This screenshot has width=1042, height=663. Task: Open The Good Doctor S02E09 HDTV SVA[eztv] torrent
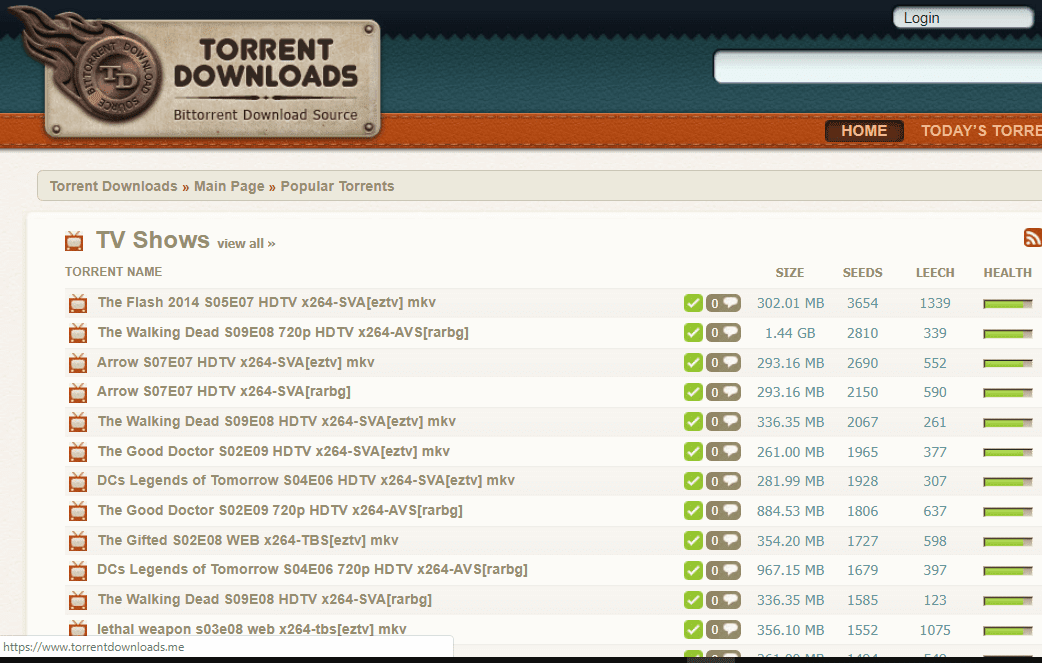pos(274,451)
